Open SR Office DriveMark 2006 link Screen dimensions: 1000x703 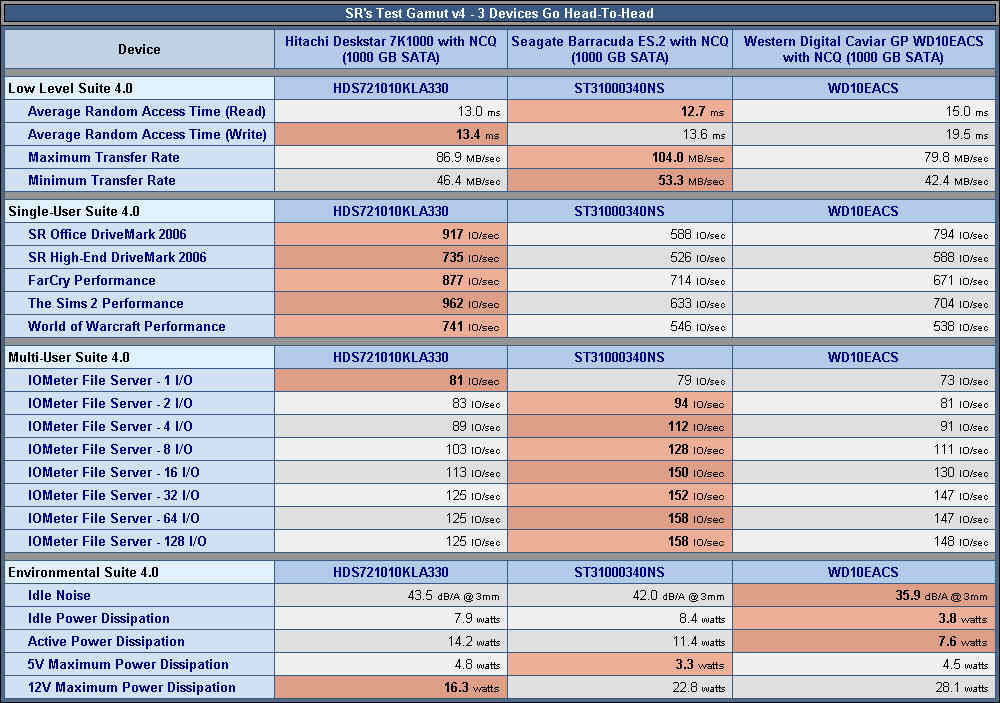tap(107, 234)
